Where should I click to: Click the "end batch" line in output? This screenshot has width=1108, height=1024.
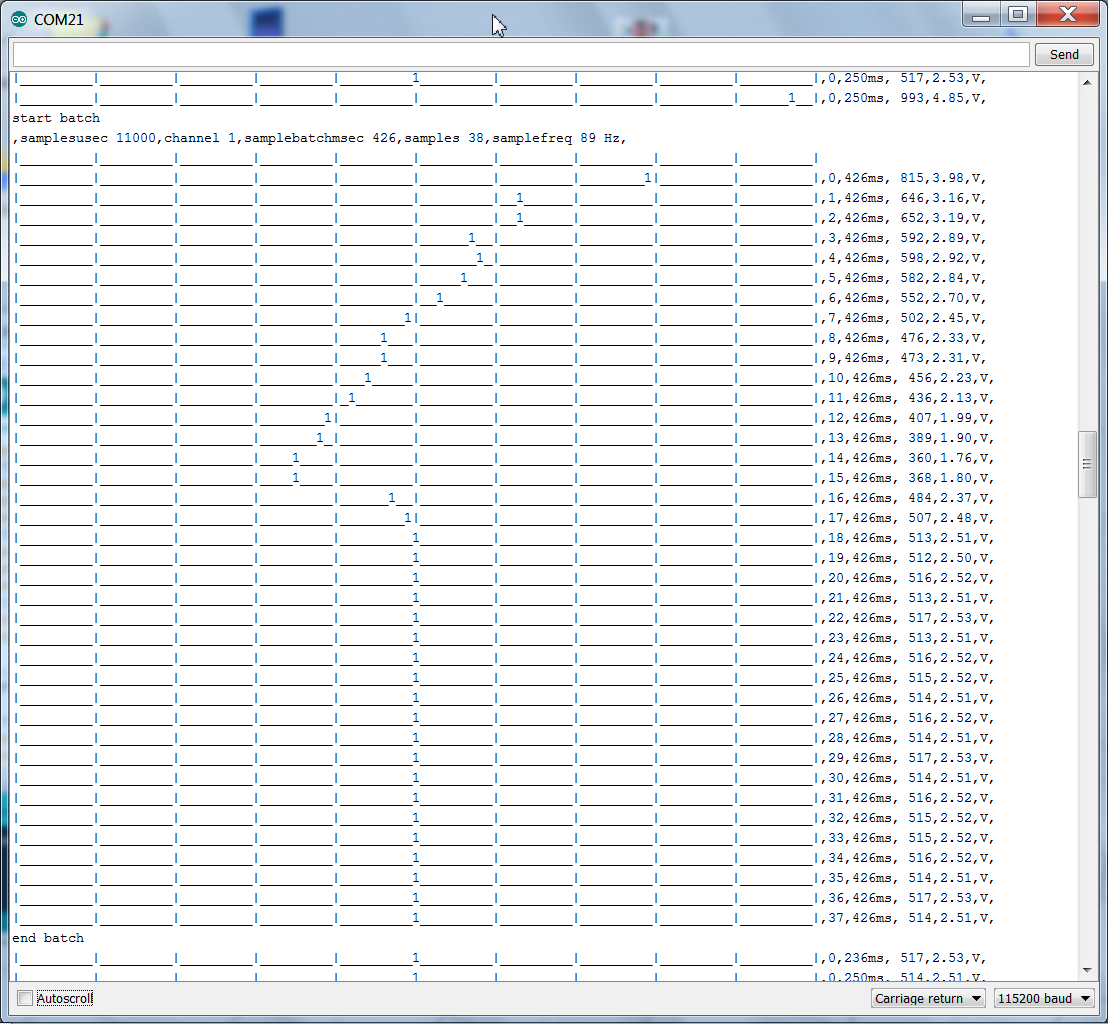[x=49, y=938]
